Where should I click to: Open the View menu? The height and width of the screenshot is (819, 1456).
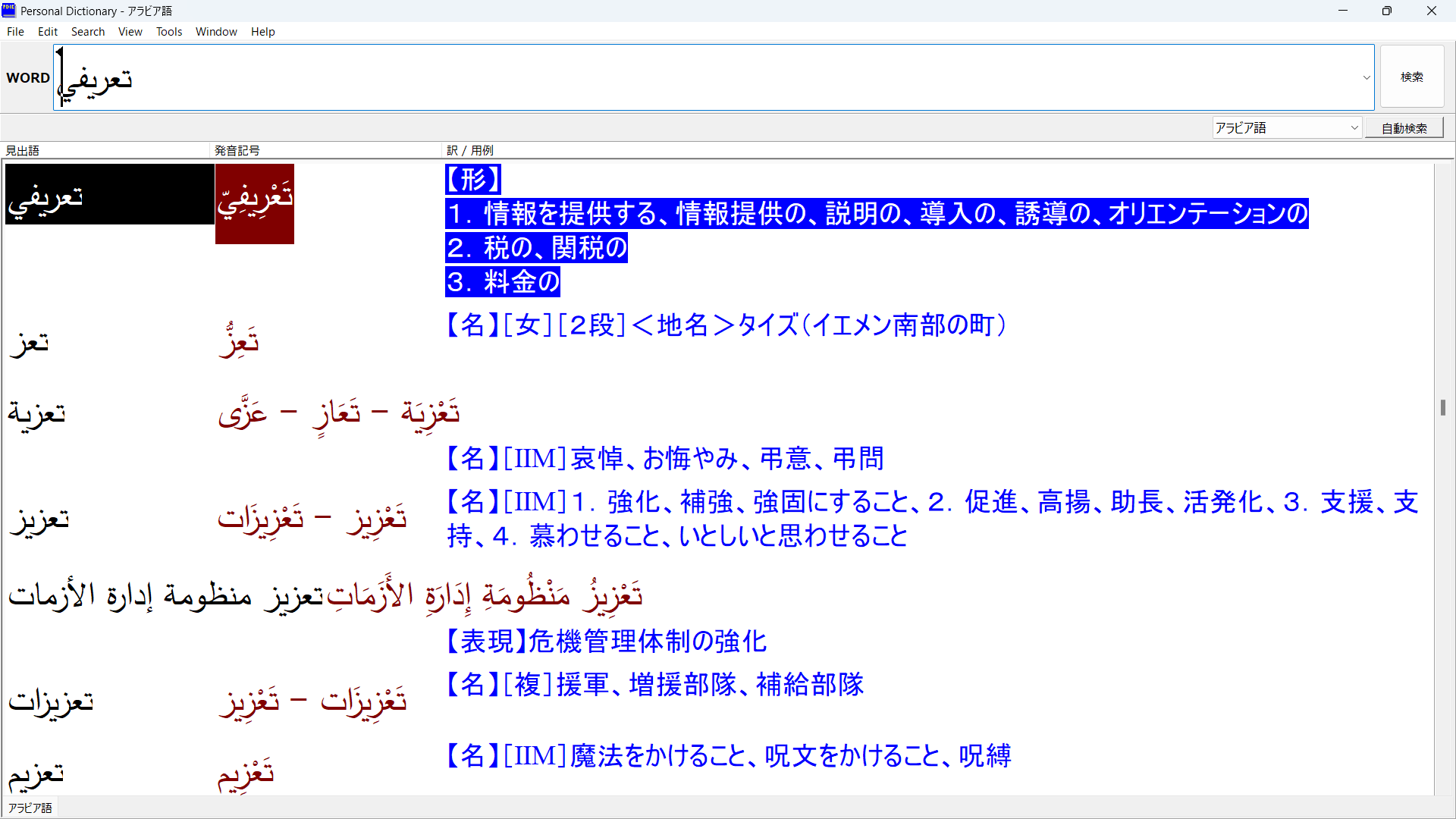[130, 31]
